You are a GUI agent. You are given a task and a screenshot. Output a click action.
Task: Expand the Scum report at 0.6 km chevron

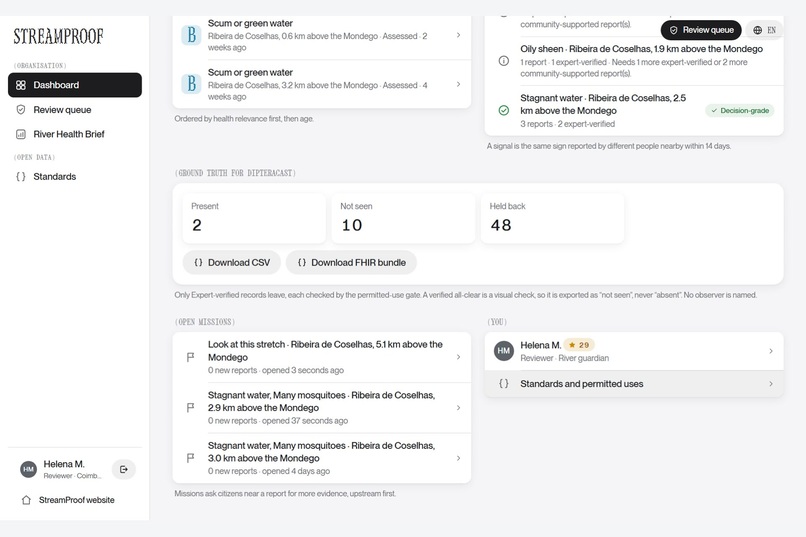[458, 35]
